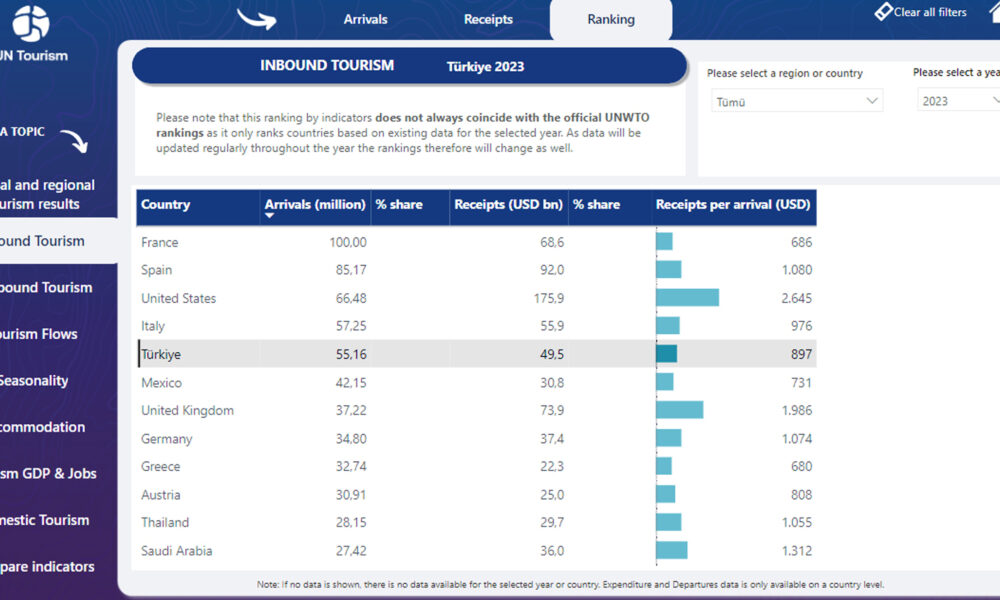Open Seasonality topic in the sidebar
This screenshot has width=1000, height=600.
coord(34,380)
